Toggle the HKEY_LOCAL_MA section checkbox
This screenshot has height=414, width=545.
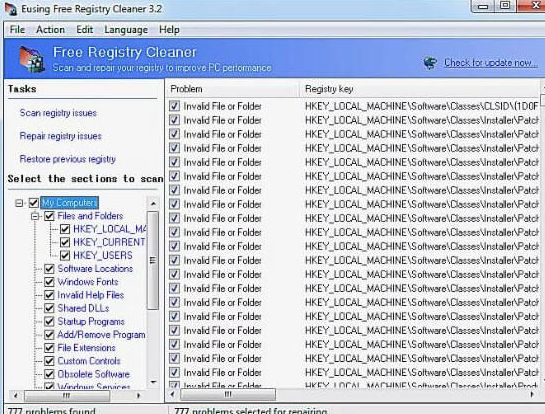65,229
